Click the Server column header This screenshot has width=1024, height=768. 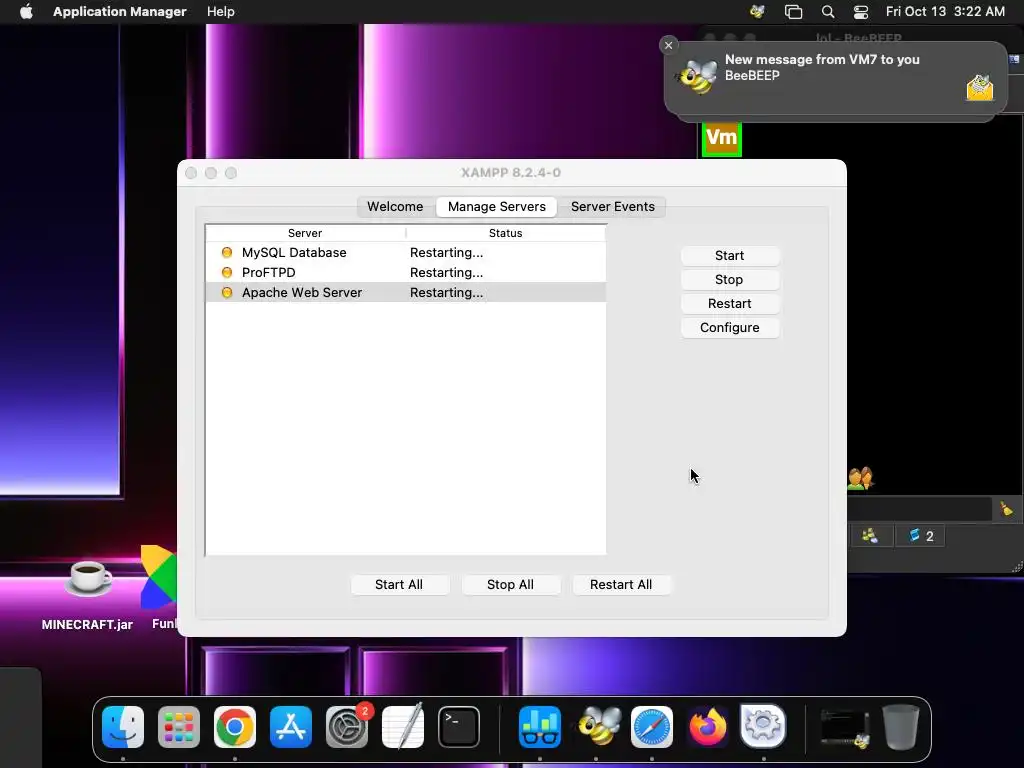[x=305, y=233]
